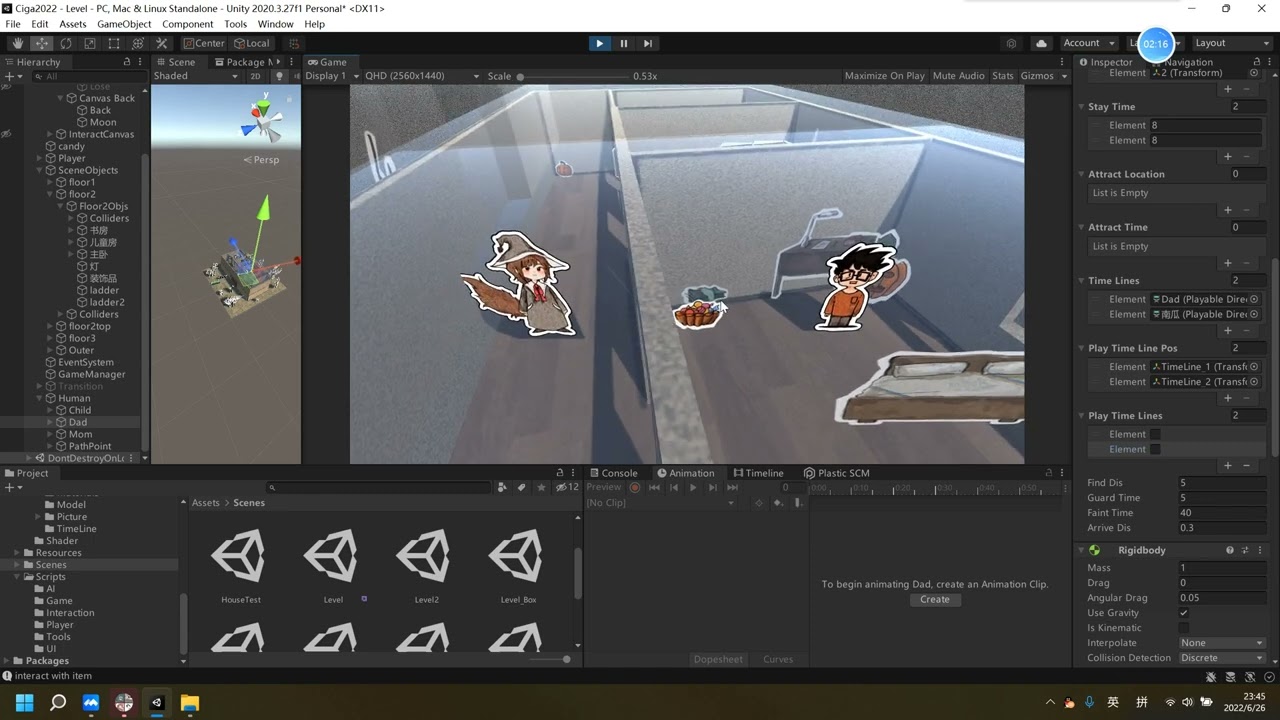Switch to the Plastic SCM tab
The height and width of the screenshot is (720, 1280).
point(837,473)
